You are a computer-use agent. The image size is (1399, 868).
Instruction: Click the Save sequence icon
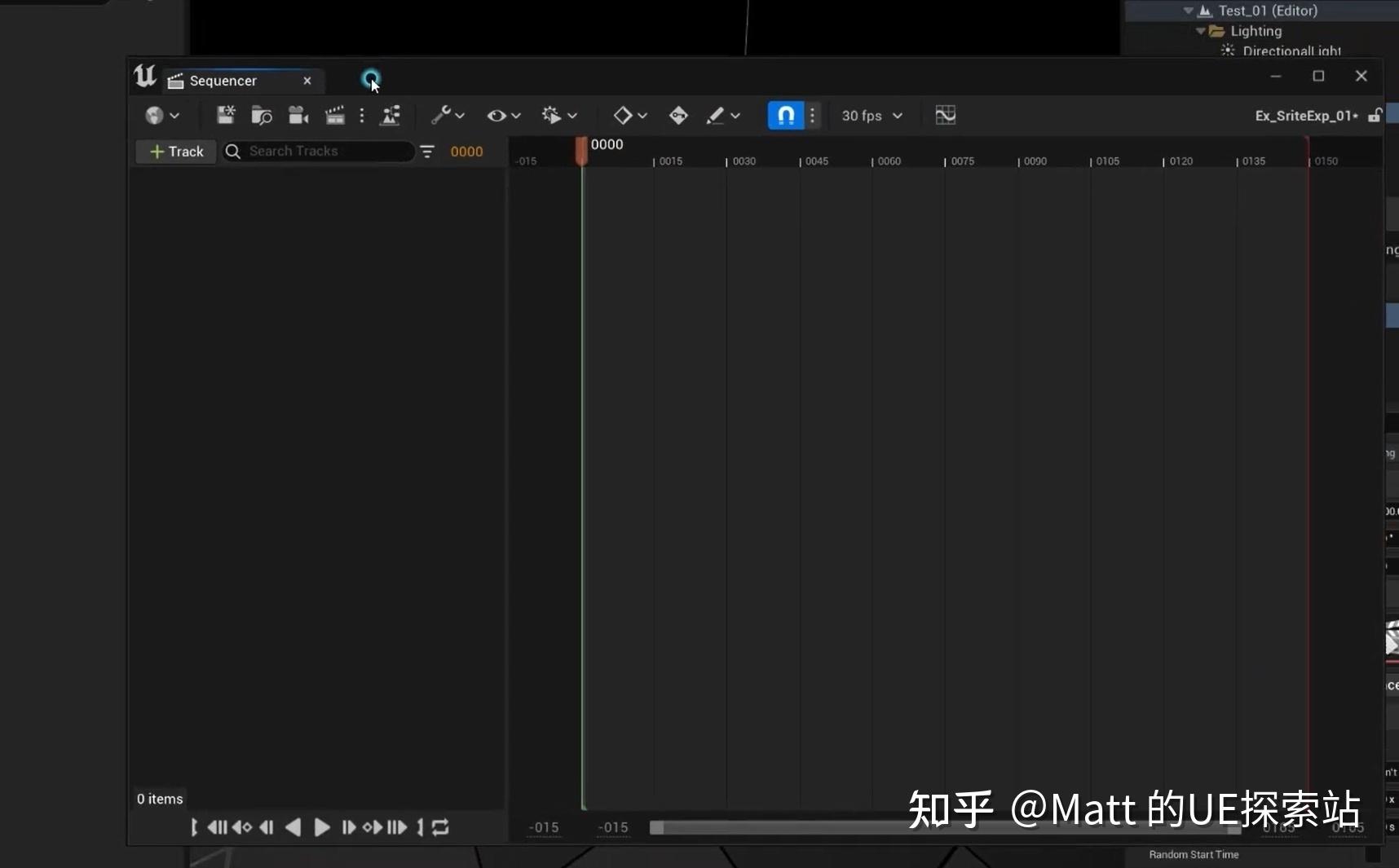pyautogui.click(x=226, y=116)
